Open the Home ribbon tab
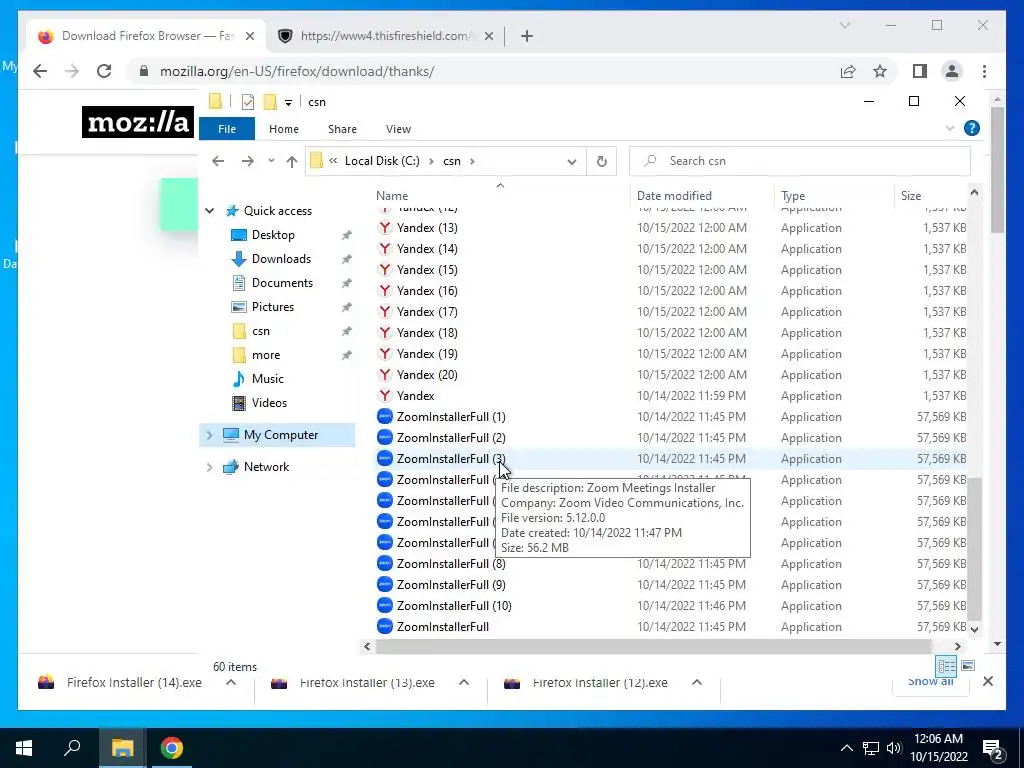 pos(283,129)
